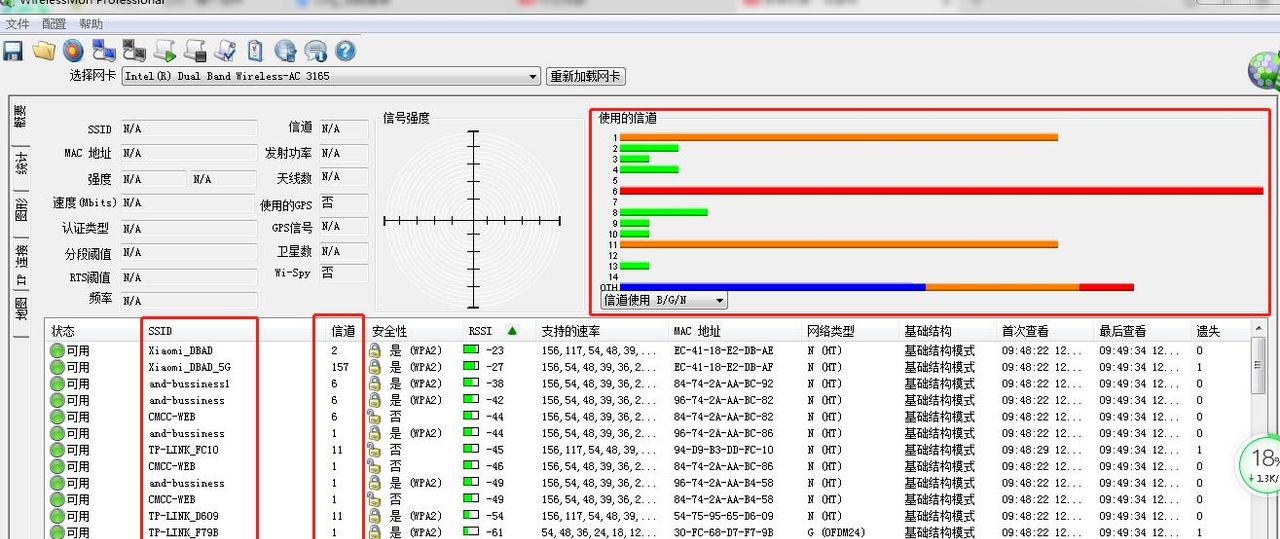This screenshot has width=1280, height=539.
Task: Click the MAC 地址 N/A field
Action: 189,153
